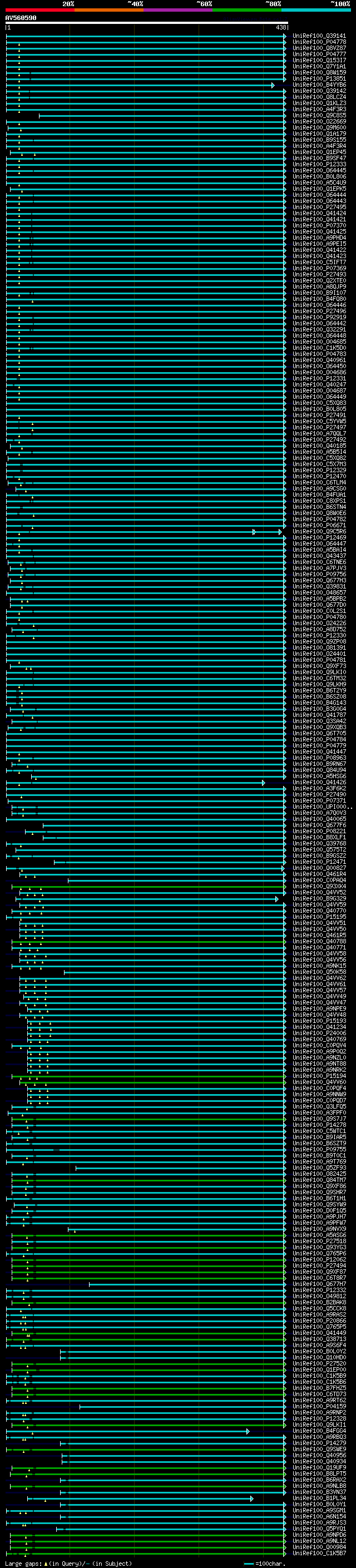Select hit UniRef100_Q8VZ87
Screen dimensions: 356x1568
pos(319,48)
